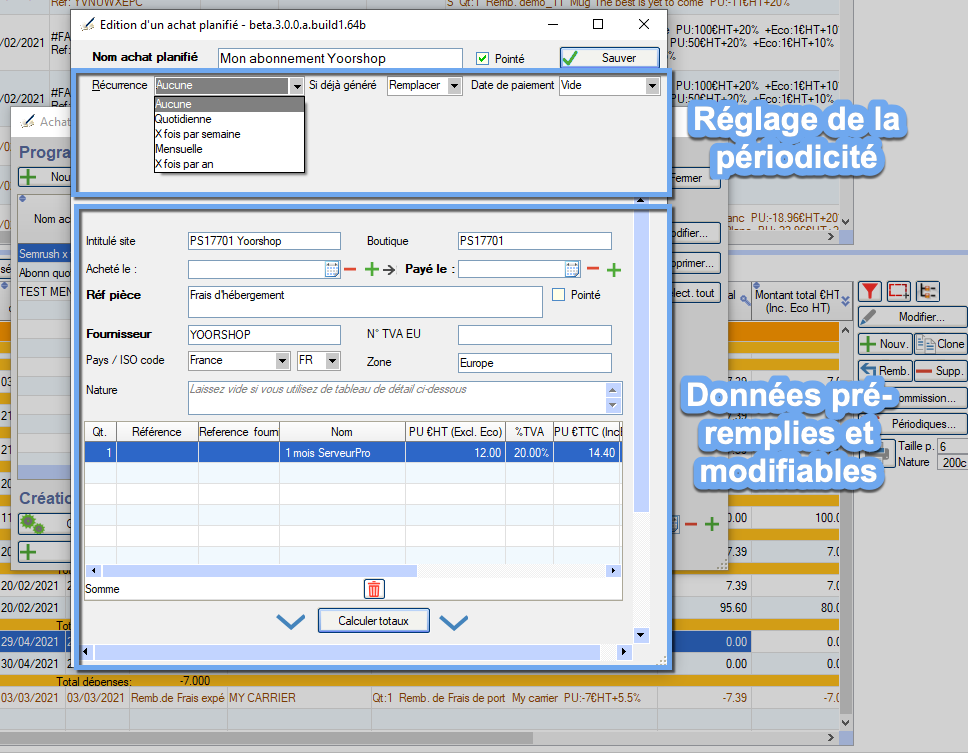Delete selected line with red trash icon
Screen dimensions: 968x753
[x=374, y=589]
